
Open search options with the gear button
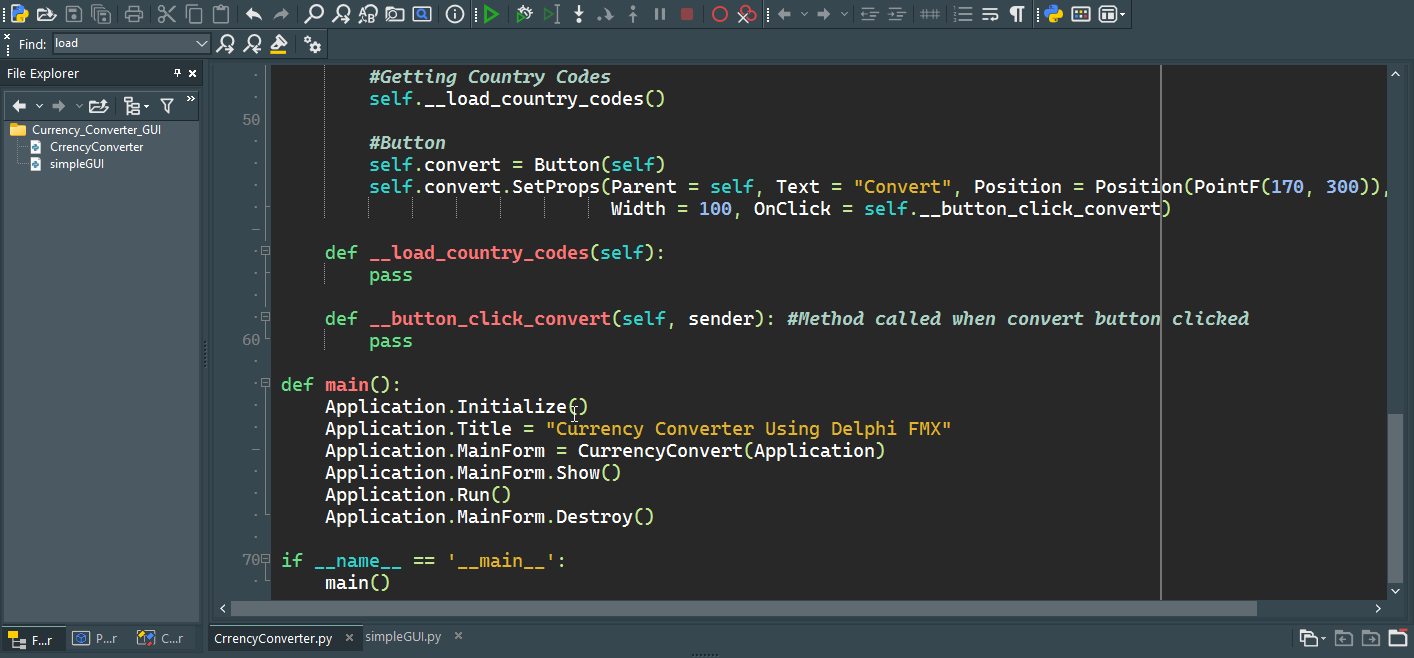[x=314, y=44]
